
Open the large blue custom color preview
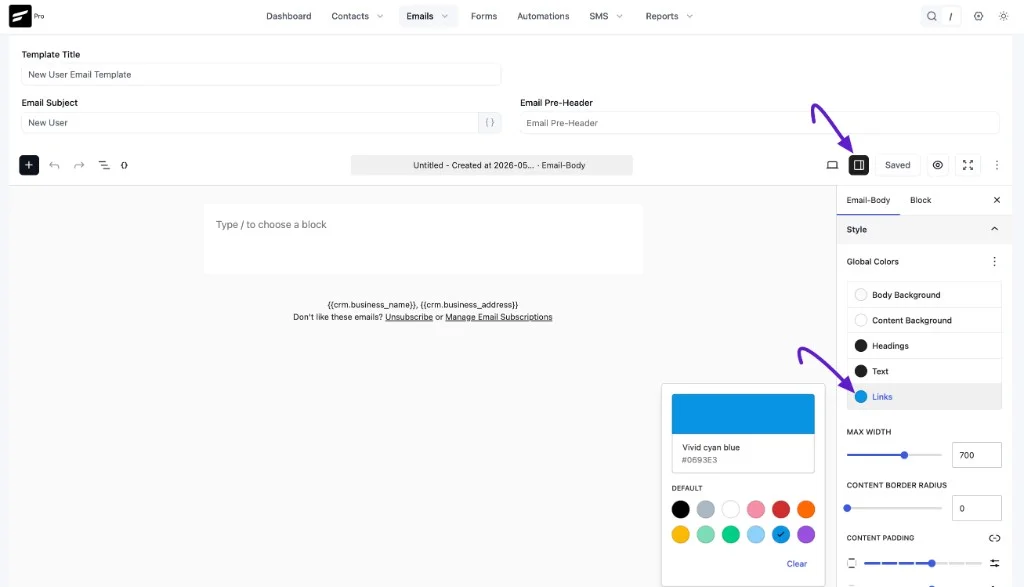point(743,414)
